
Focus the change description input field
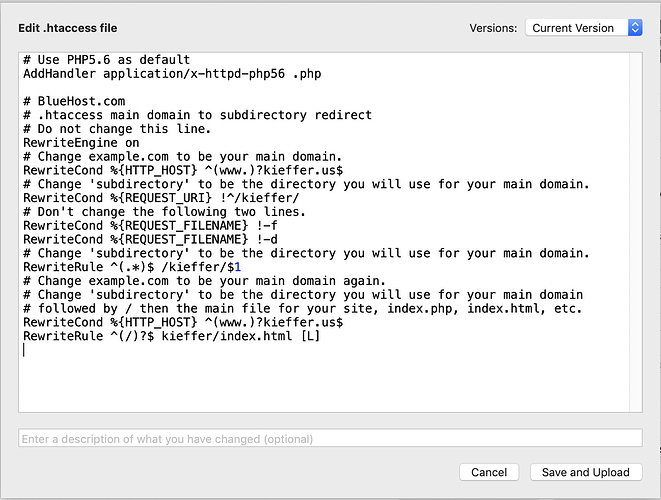click(330, 438)
